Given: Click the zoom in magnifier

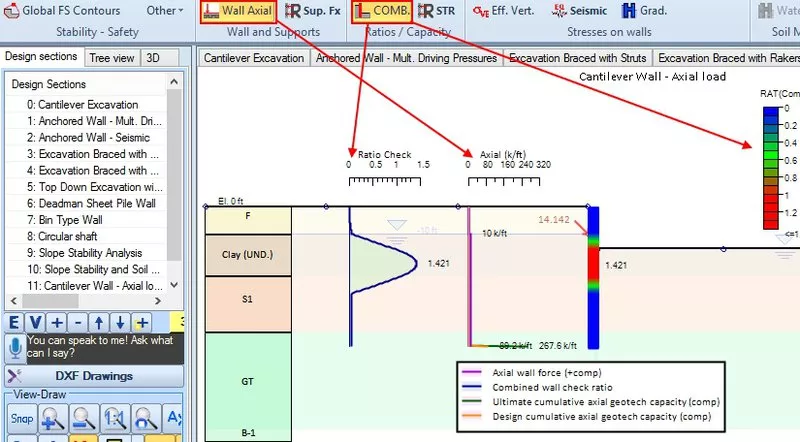Looking at the screenshot, I should (53, 419).
